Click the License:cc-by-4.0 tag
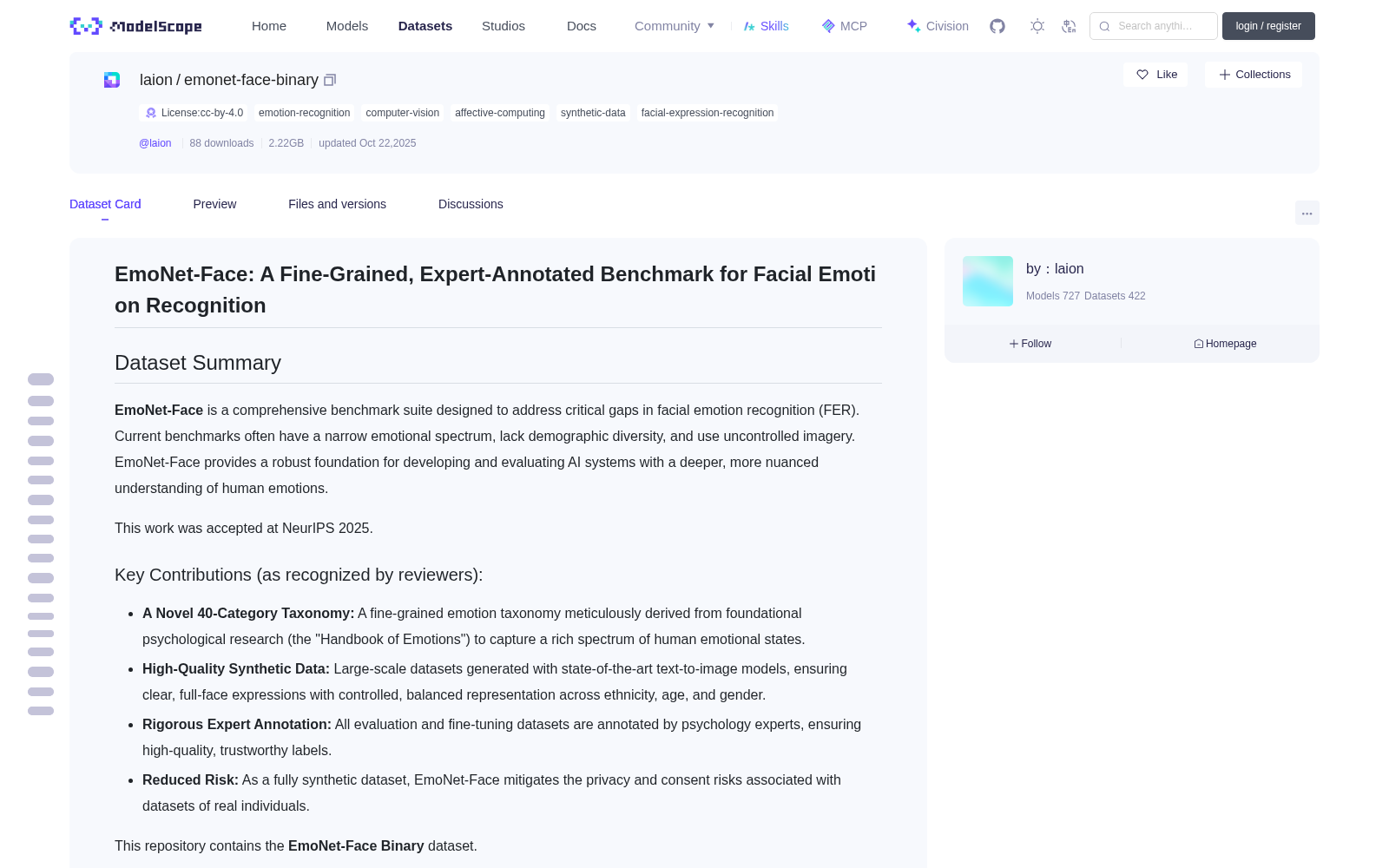Image resolution: width=1389 pixels, height=868 pixels. pyautogui.click(x=194, y=113)
